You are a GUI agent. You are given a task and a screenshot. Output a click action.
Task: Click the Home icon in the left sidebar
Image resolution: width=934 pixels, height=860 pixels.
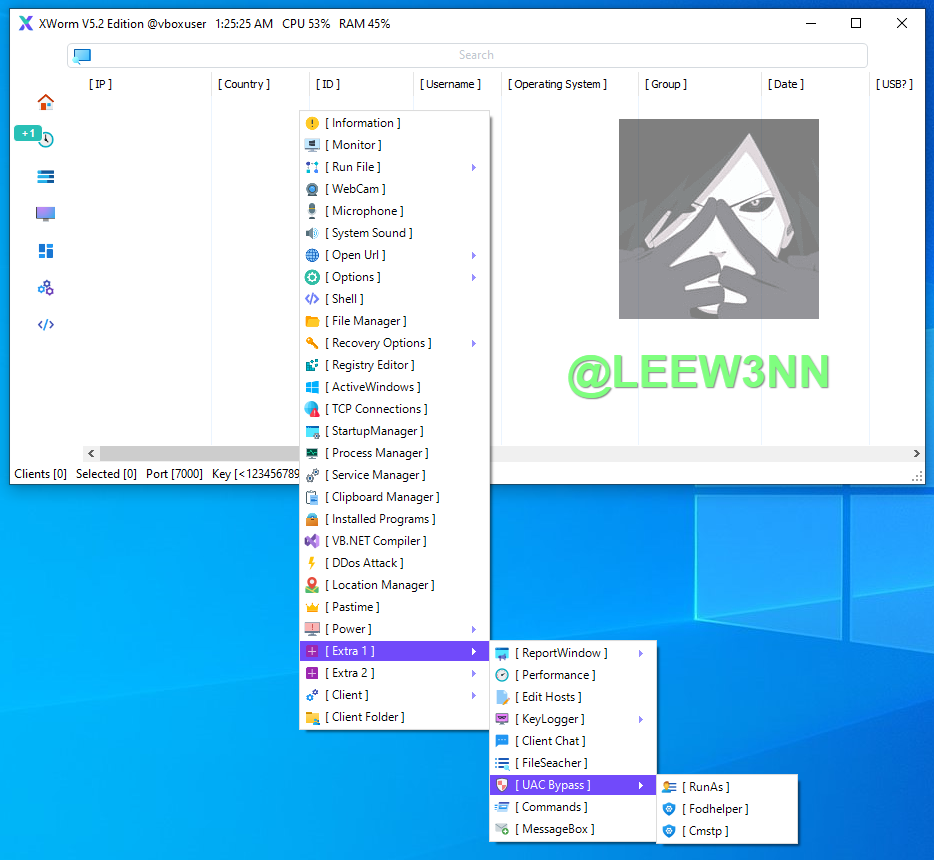pyautogui.click(x=45, y=102)
